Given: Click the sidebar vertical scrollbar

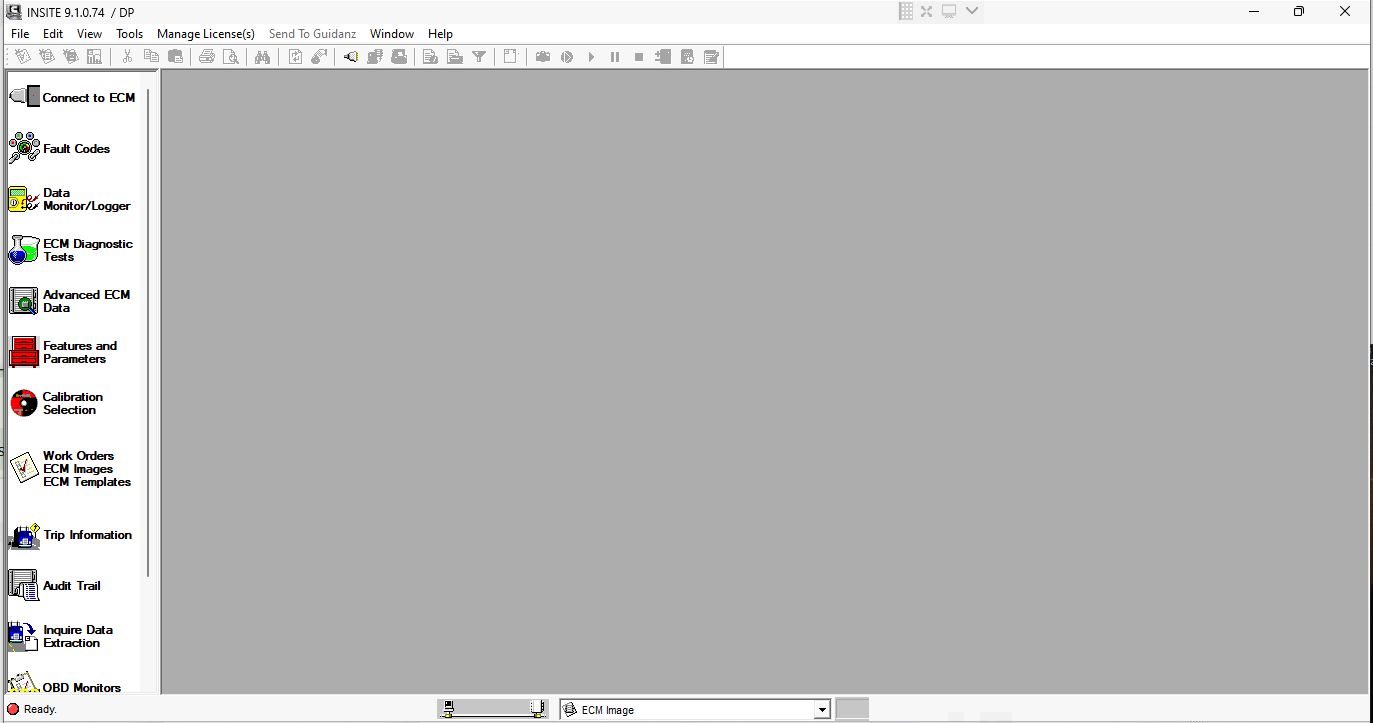Looking at the screenshot, I should [x=149, y=330].
